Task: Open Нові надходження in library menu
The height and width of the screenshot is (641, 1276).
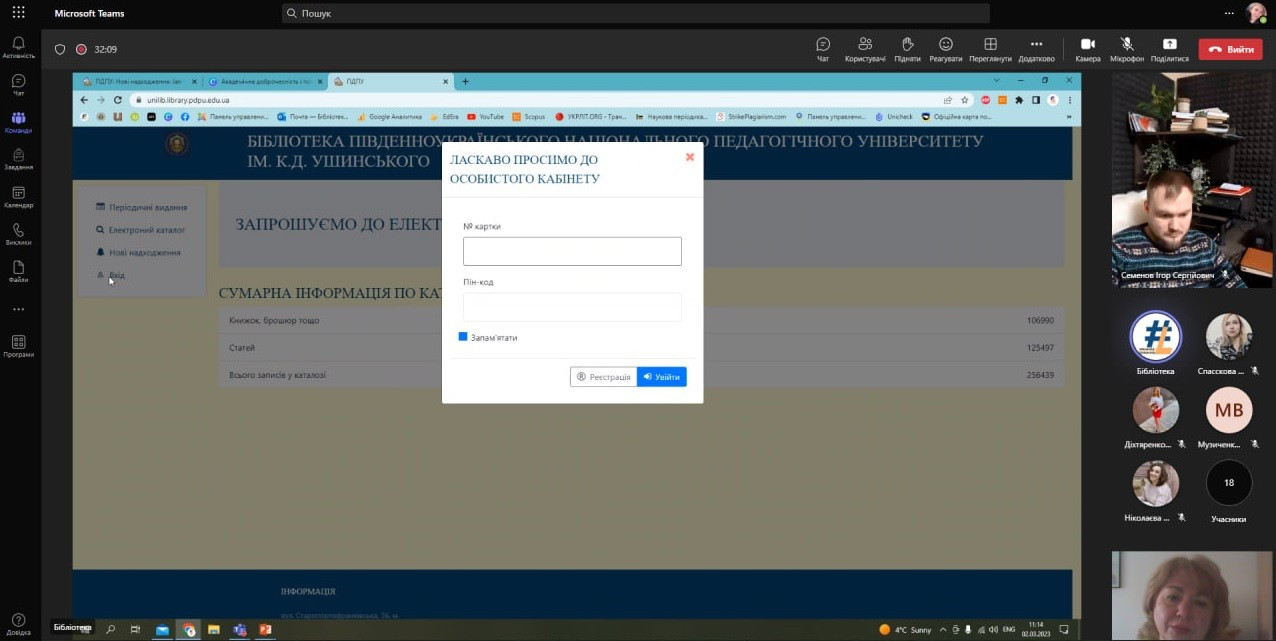Action: tap(138, 252)
